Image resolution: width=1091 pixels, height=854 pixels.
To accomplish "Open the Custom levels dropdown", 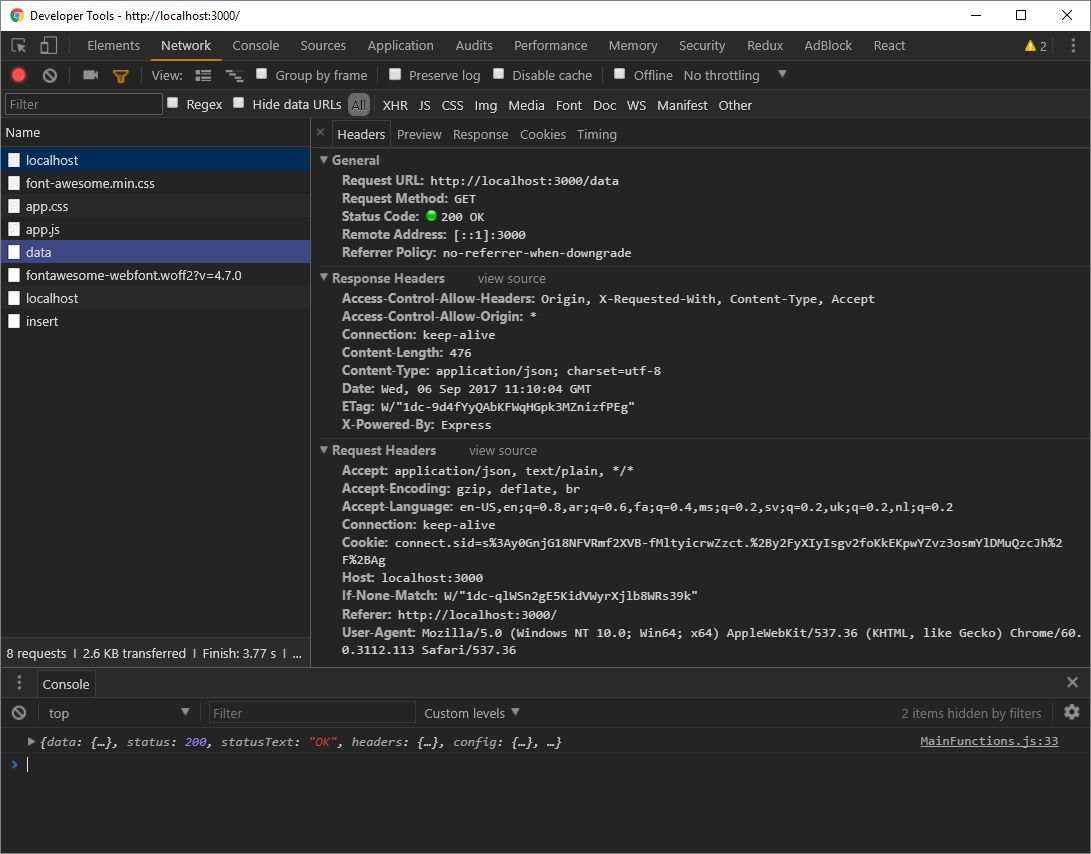I will coord(472,713).
